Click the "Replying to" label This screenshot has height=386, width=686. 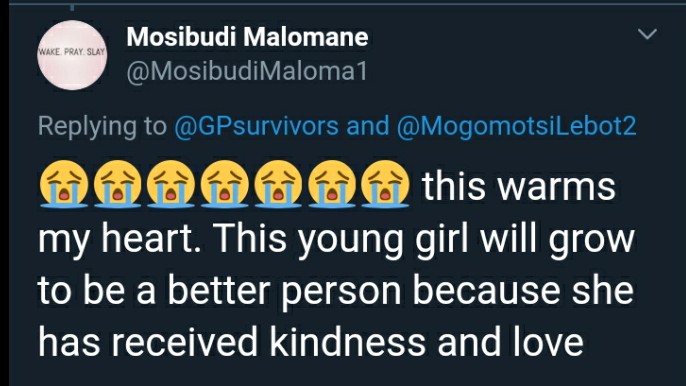[102, 126]
